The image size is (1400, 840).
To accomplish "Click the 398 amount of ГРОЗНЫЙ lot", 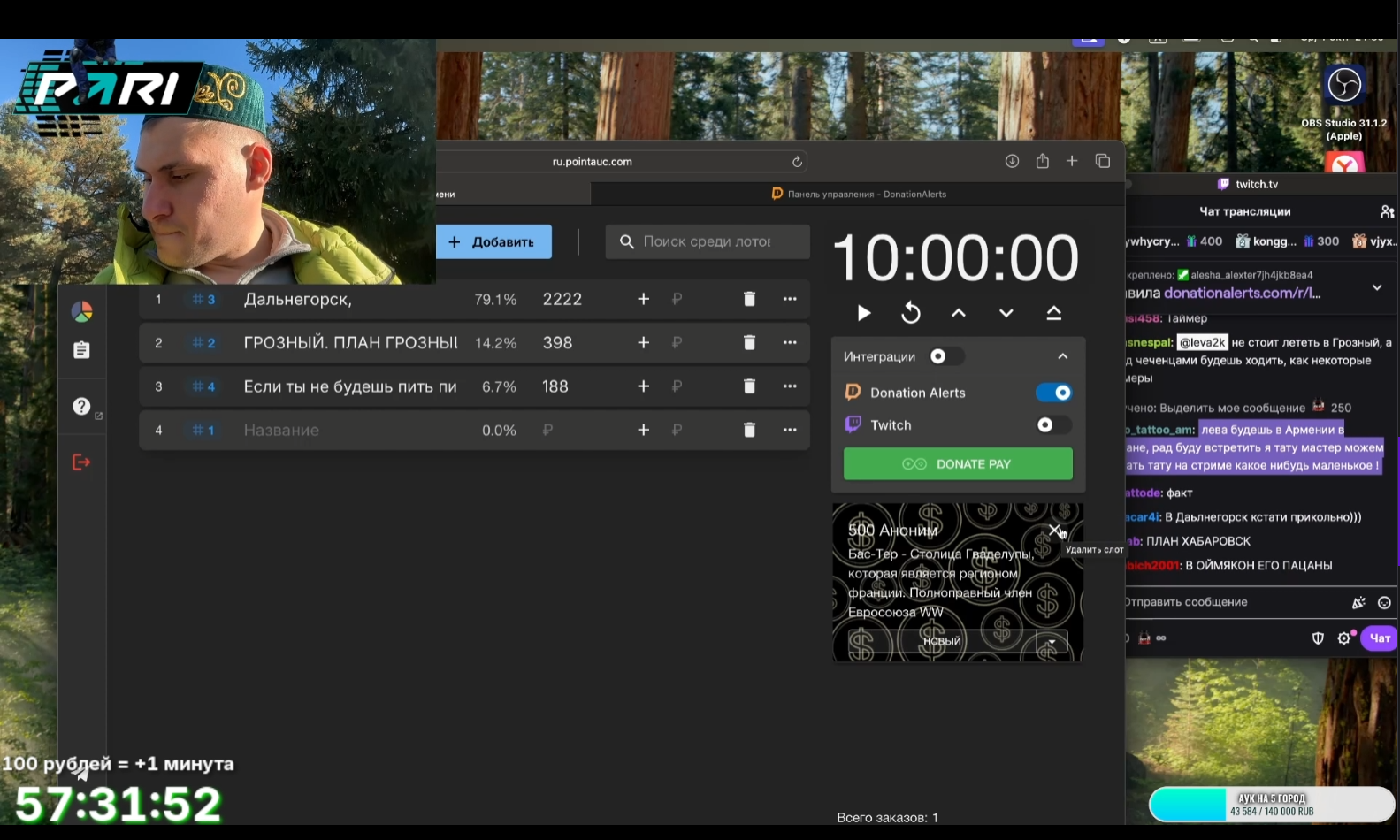I will tap(557, 343).
